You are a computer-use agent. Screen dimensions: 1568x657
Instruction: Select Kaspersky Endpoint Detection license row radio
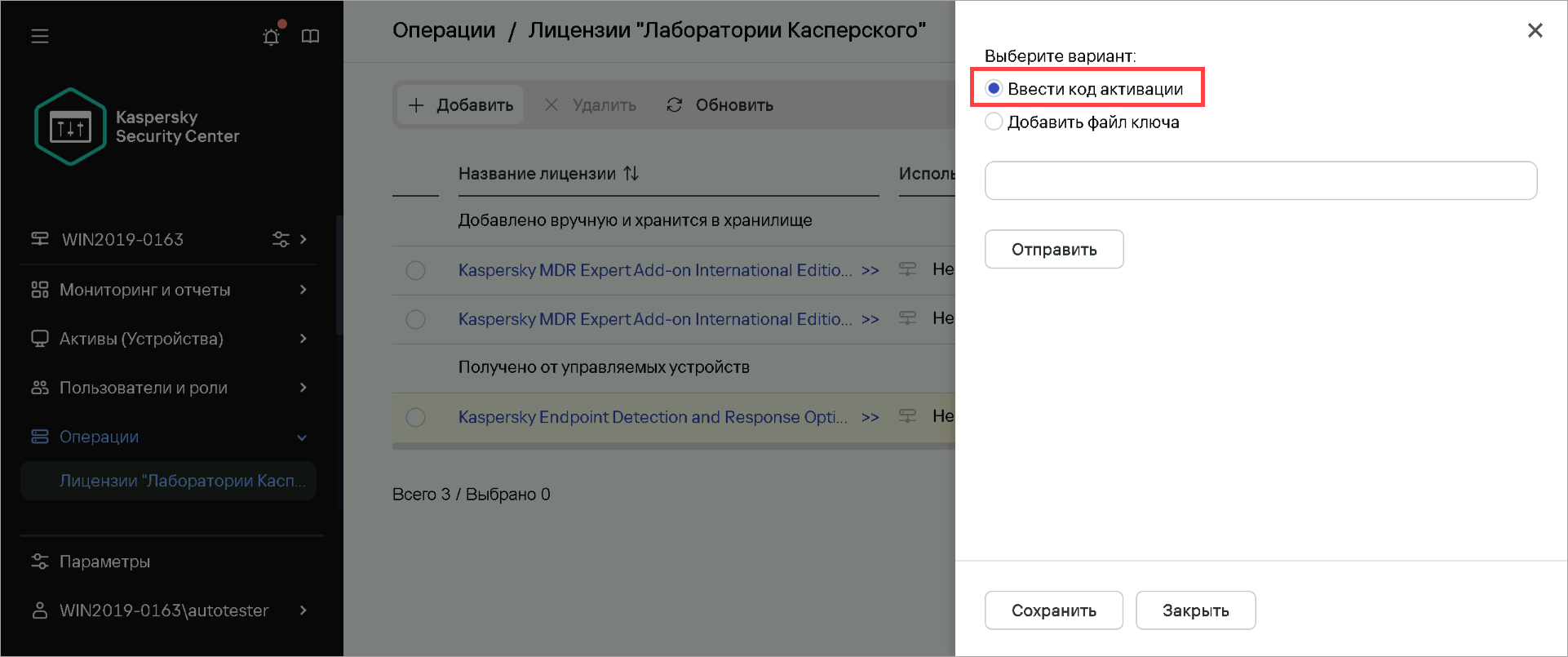tap(415, 417)
